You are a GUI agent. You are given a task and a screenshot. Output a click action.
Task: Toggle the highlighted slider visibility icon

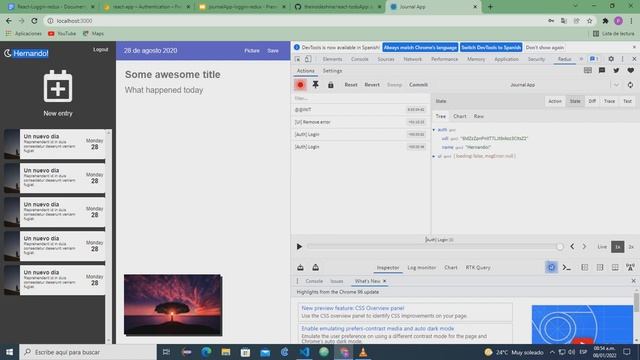point(551,267)
